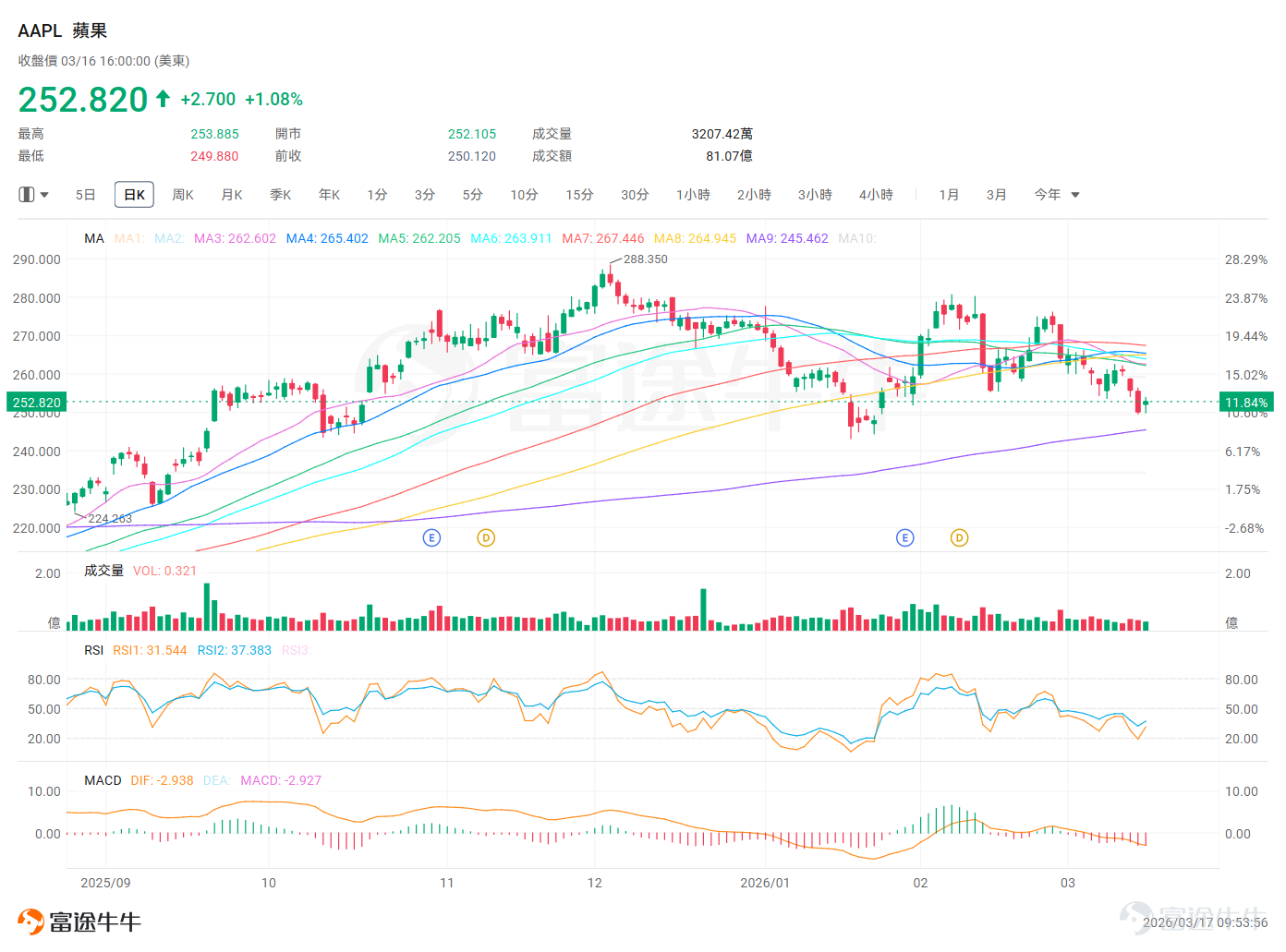Select the 5日 period tab
1286x952 pixels.
85,195
